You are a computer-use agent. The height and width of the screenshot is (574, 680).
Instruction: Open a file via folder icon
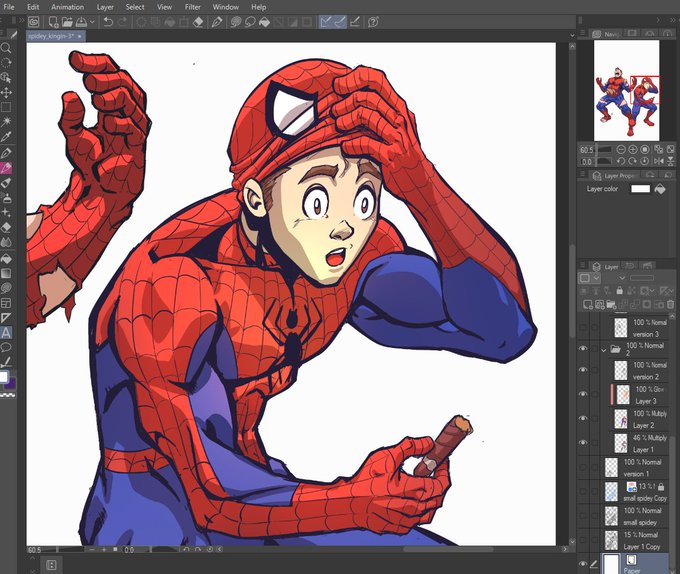coord(67,22)
